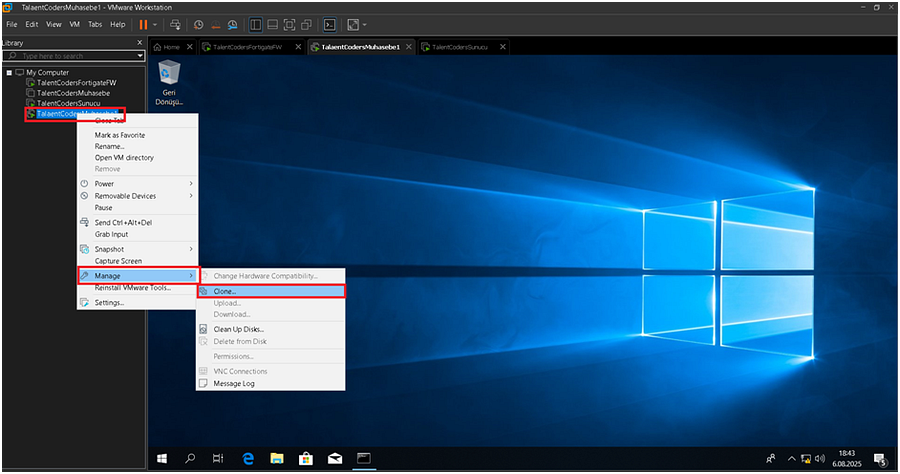Open Task View in guest taskbar

pos(218,459)
